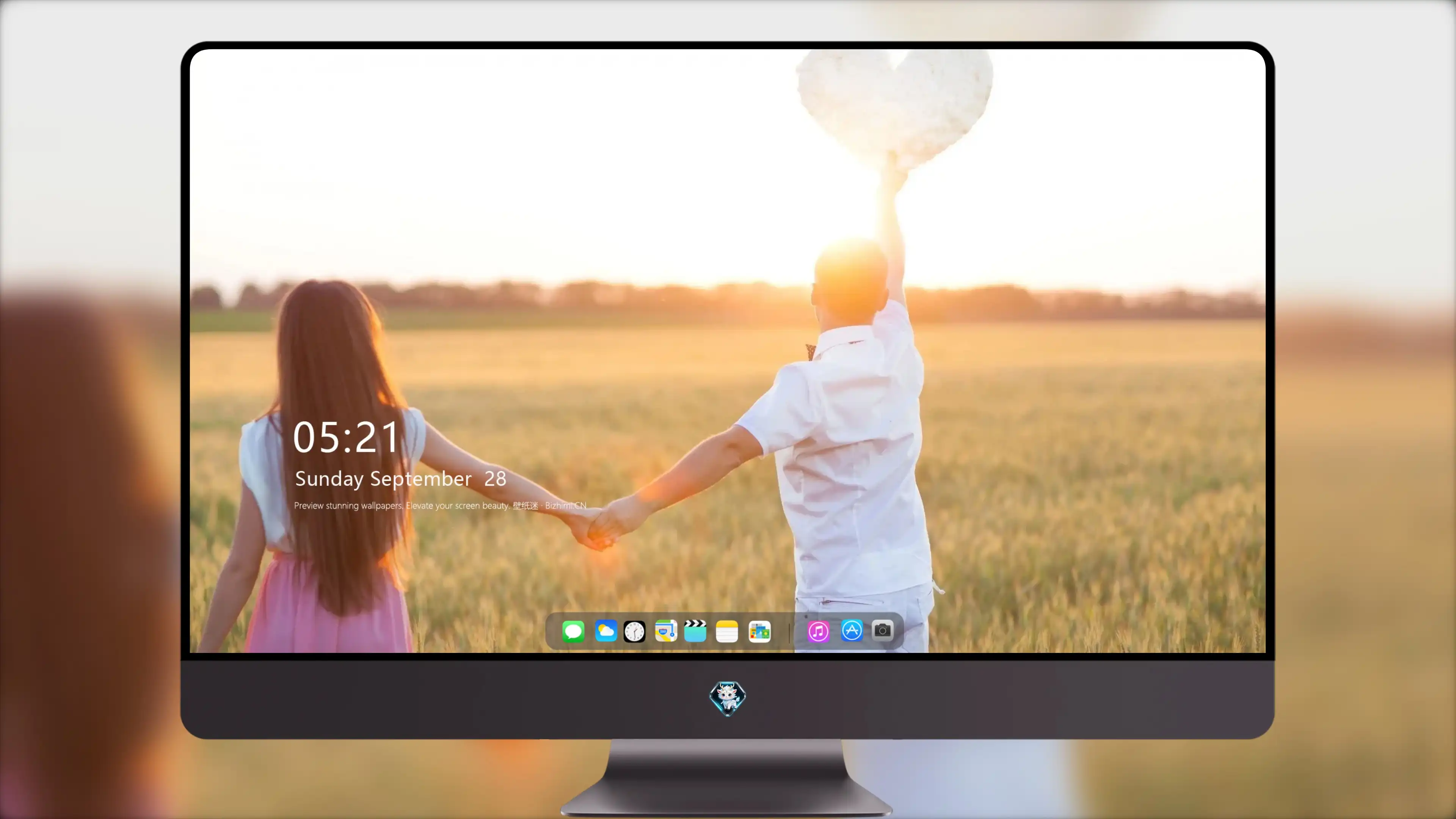Launch the pink iTunes Store app
The height and width of the screenshot is (819, 1456).
pos(819,631)
